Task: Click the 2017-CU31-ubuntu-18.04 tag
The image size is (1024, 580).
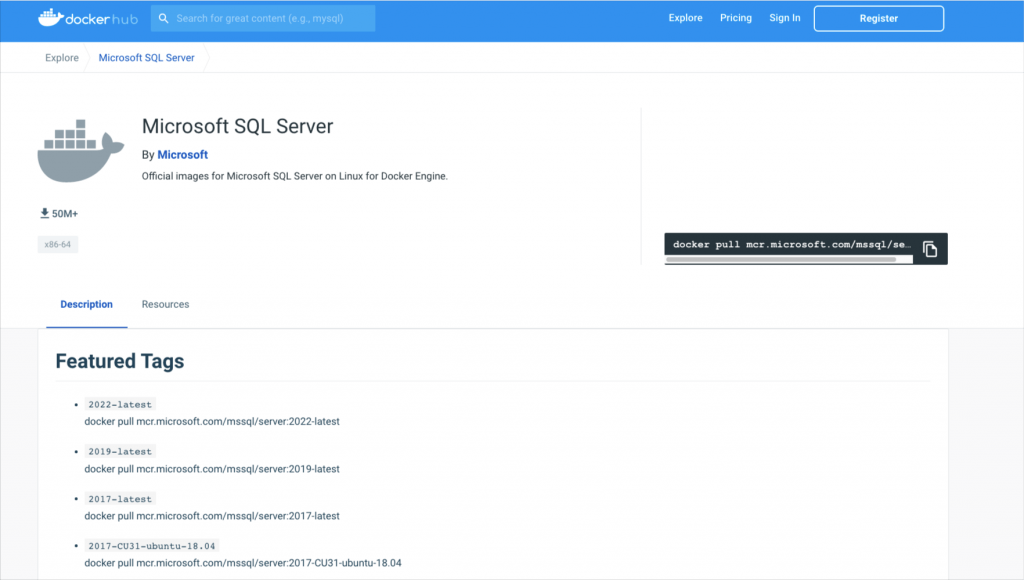Action: (152, 546)
